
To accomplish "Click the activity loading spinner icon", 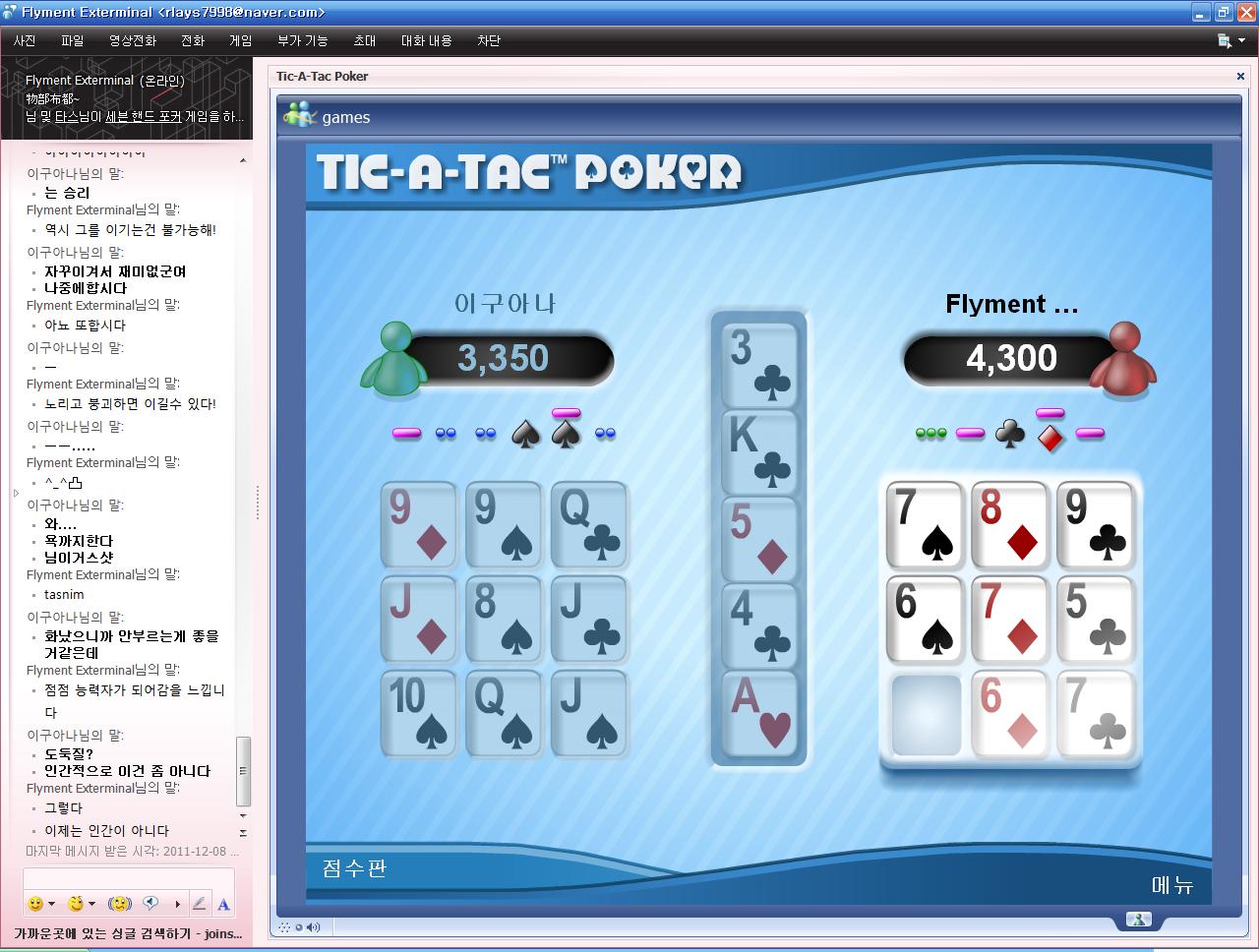I will (284, 926).
